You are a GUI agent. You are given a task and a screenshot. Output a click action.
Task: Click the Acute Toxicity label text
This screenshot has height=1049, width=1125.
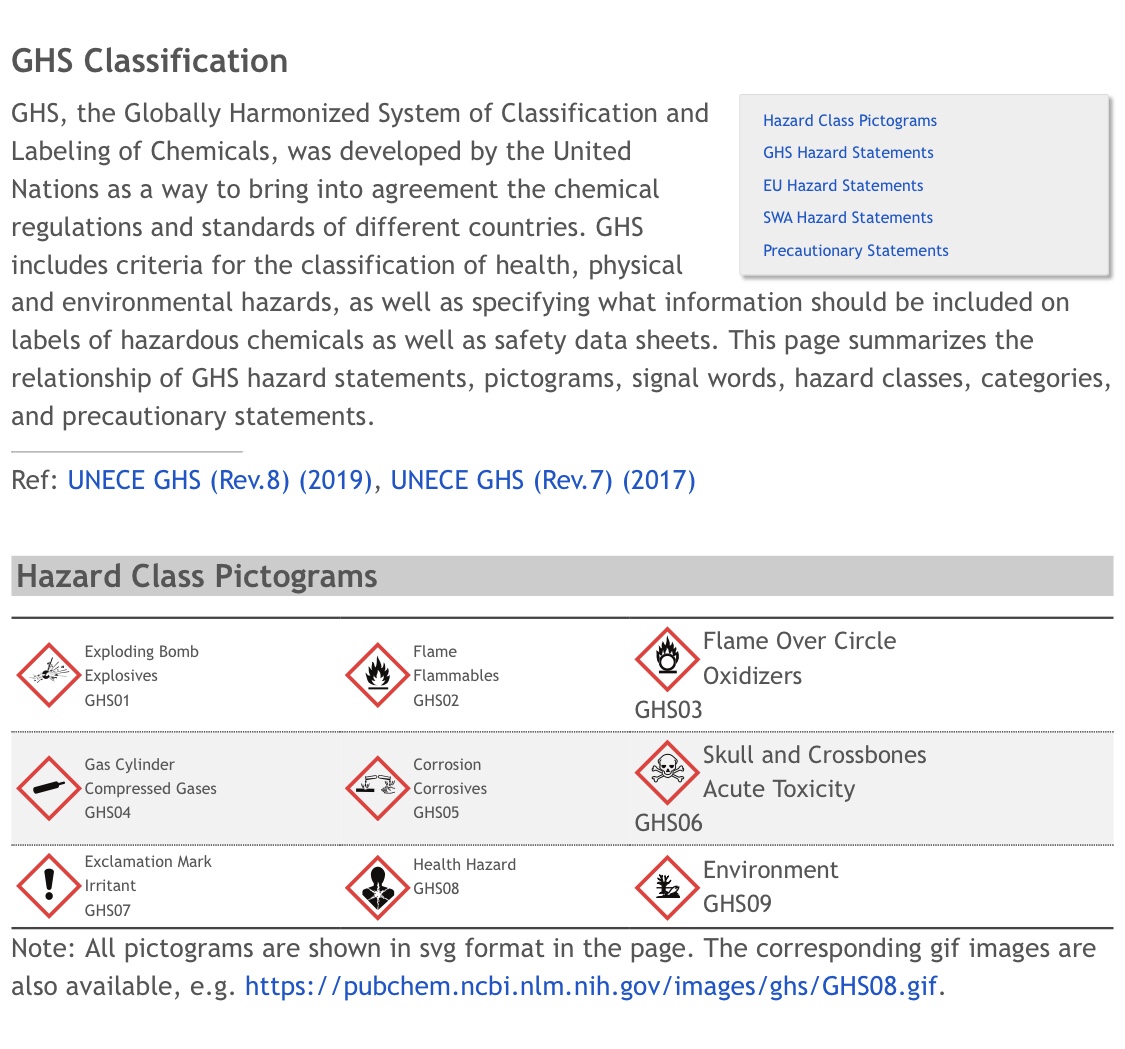point(779,789)
